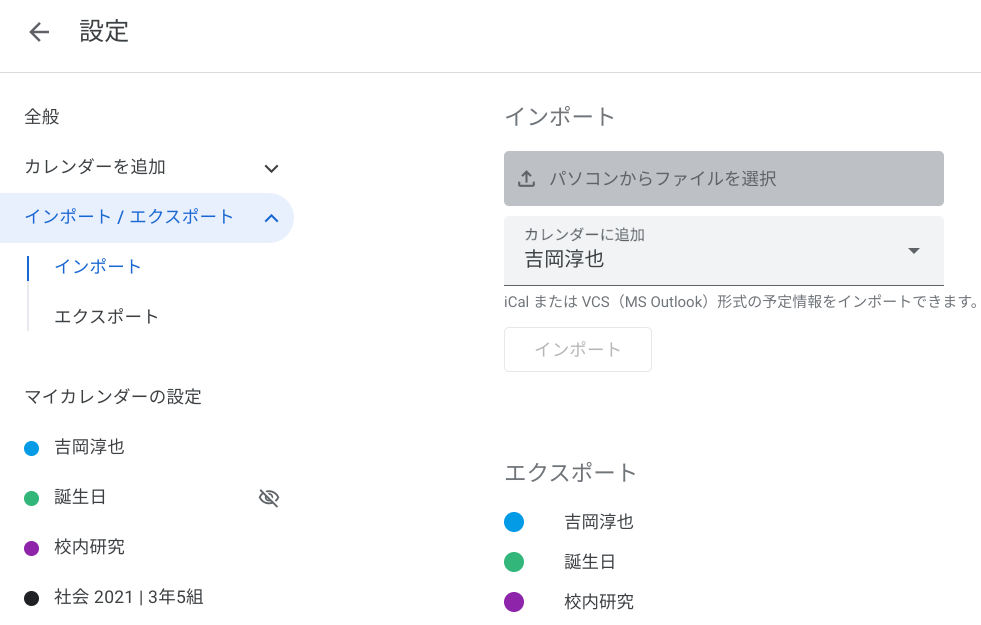Click black dot beside 社会 2021 calendar

(32, 598)
